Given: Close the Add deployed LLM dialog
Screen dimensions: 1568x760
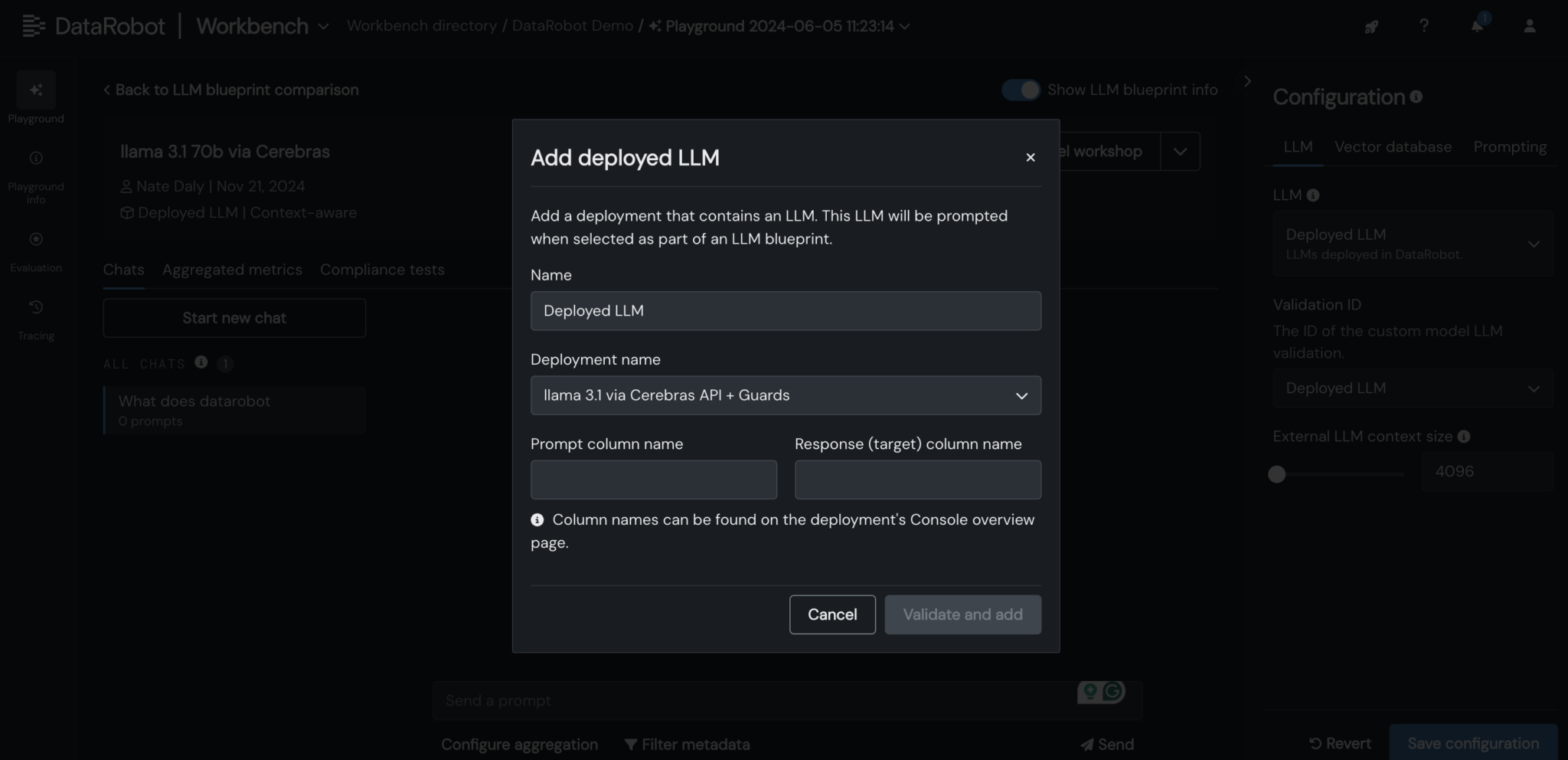Looking at the screenshot, I should point(1030,157).
